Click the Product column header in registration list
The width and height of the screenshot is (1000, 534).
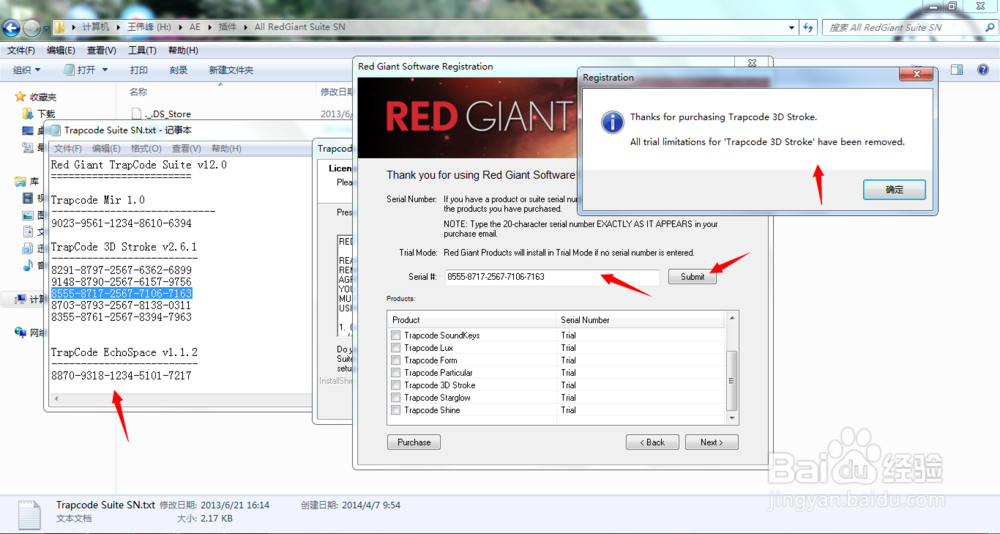[471, 320]
